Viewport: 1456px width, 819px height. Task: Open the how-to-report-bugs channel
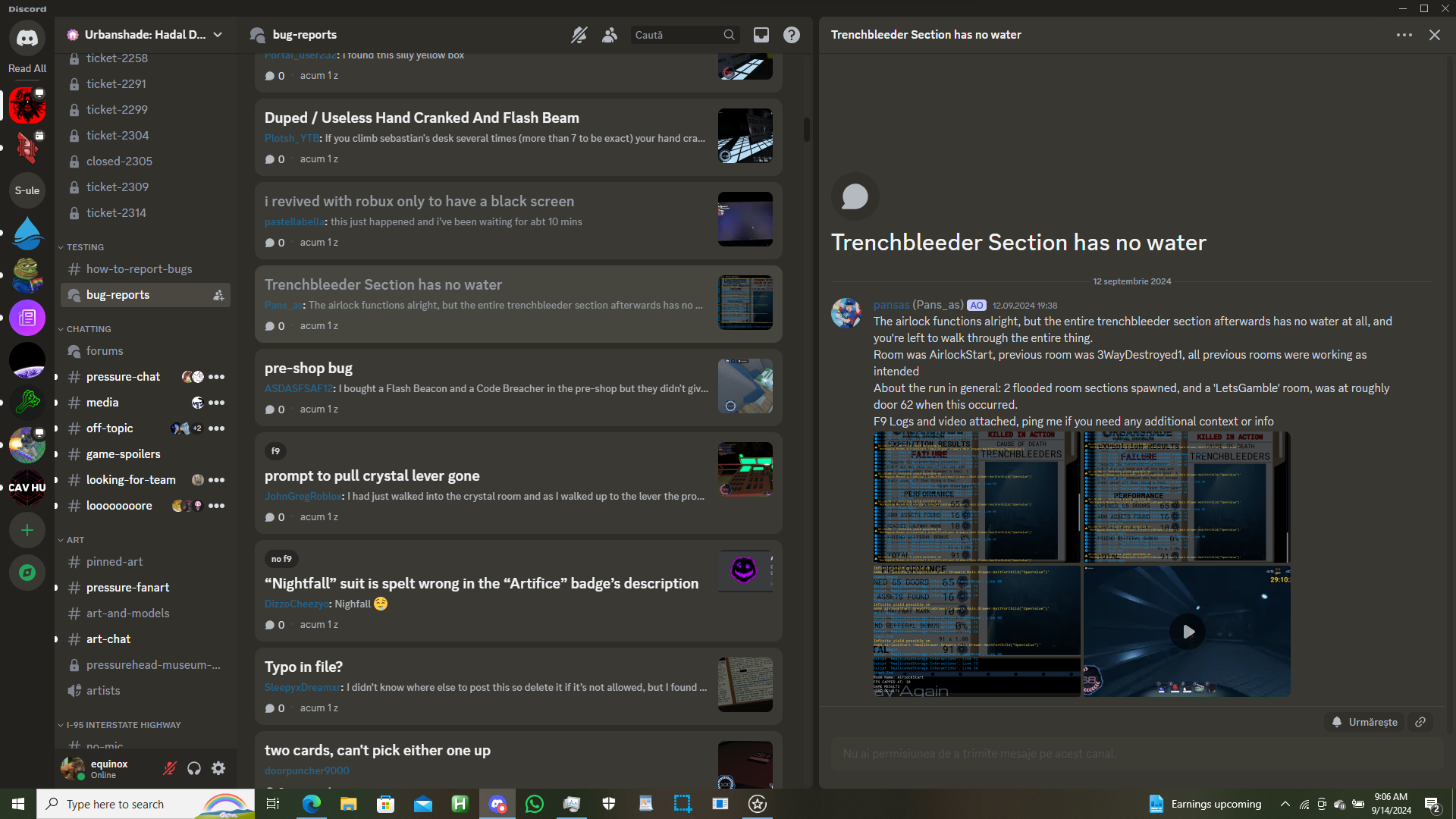tap(139, 269)
